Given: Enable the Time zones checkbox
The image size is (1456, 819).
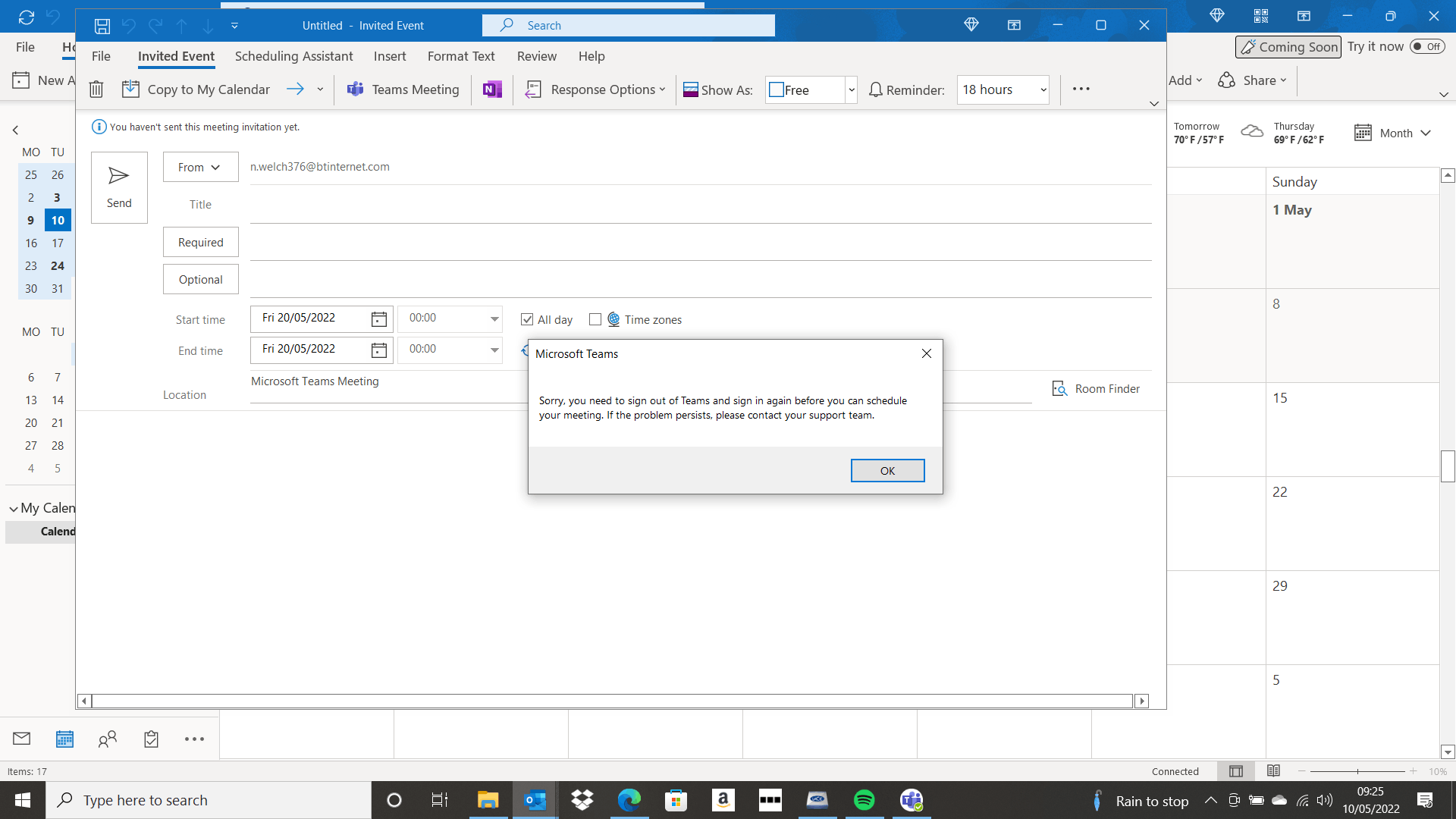Looking at the screenshot, I should tap(595, 319).
